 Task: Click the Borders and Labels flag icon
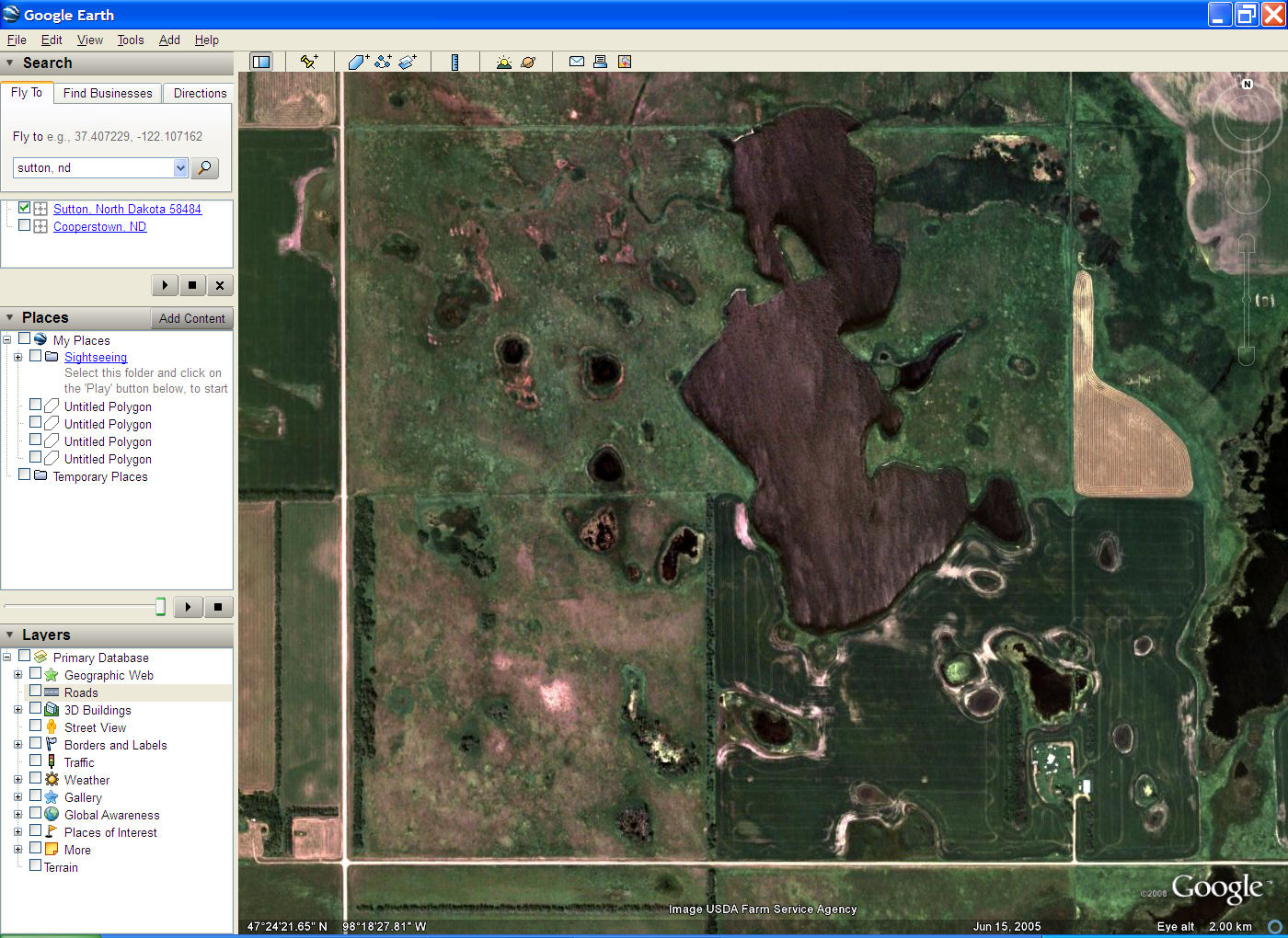[x=52, y=745]
